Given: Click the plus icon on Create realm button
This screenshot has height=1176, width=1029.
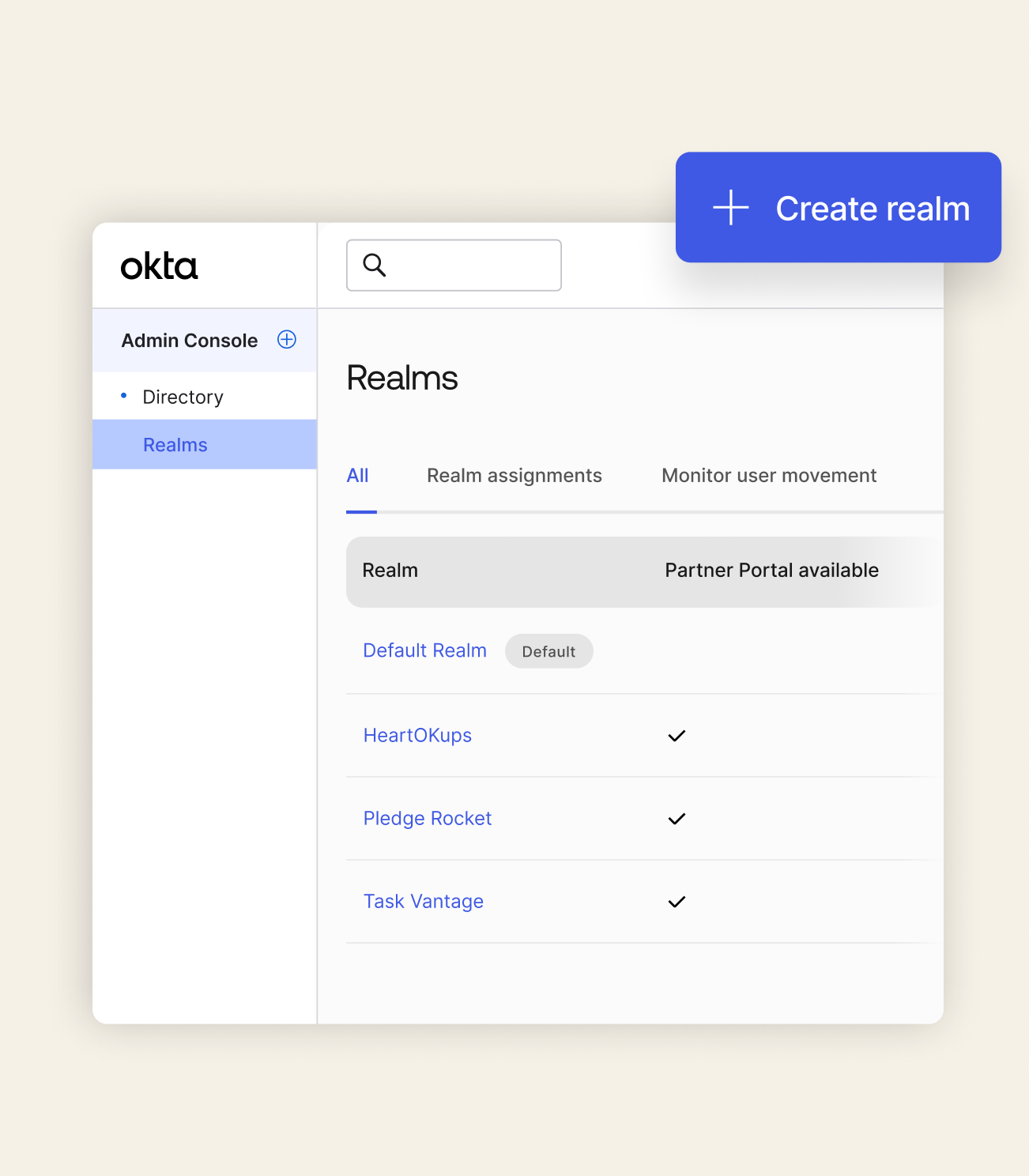Looking at the screenshot, I should tap(731, 207).
